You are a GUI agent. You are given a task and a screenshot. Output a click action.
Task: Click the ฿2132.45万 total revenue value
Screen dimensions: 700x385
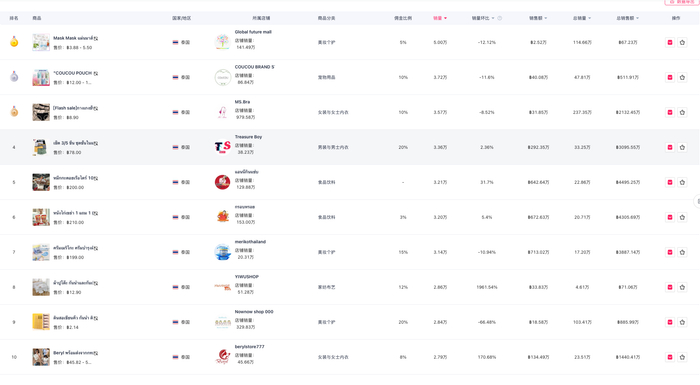tap(628, 113)
